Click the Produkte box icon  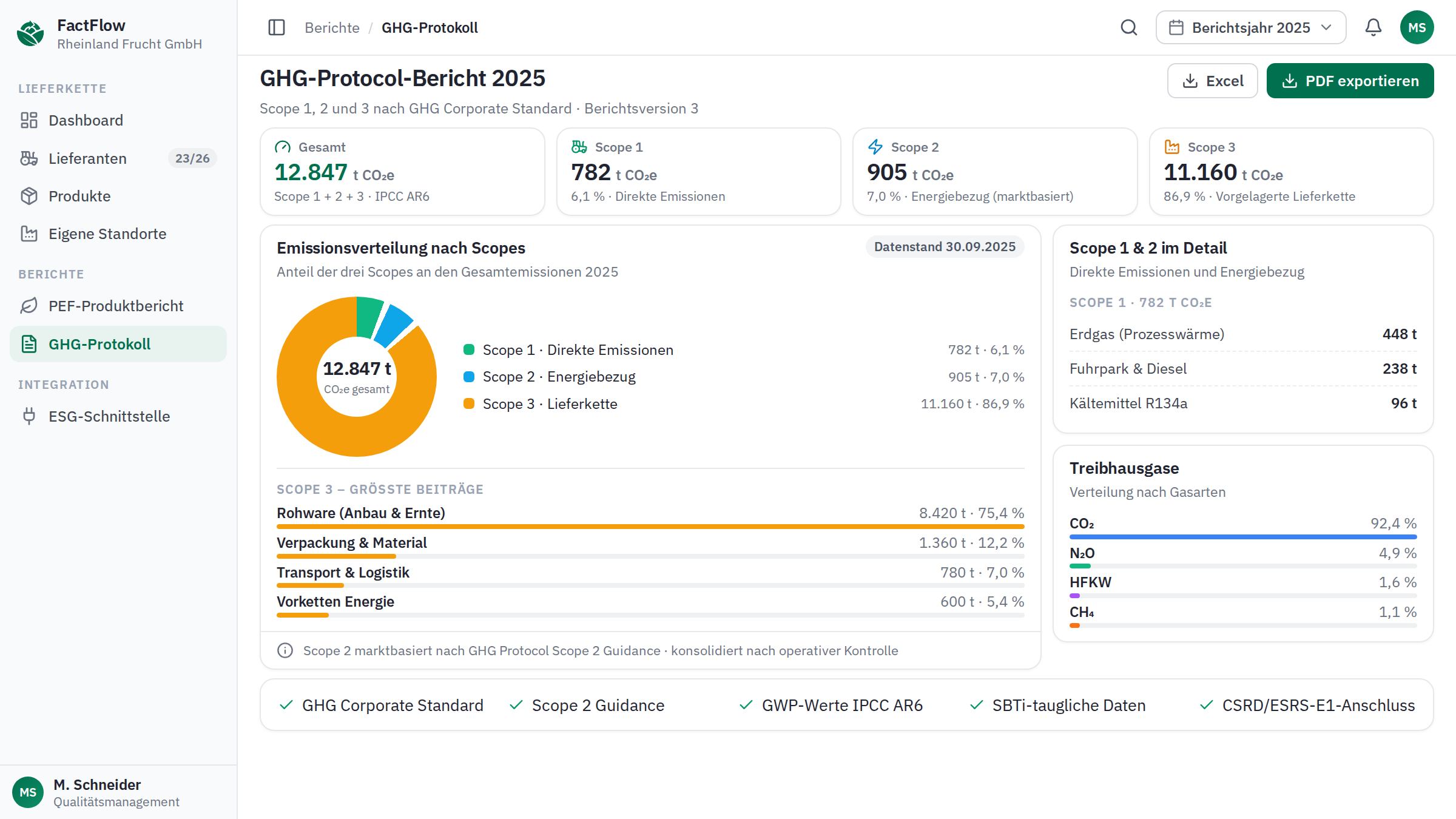(x=29, y=196)
